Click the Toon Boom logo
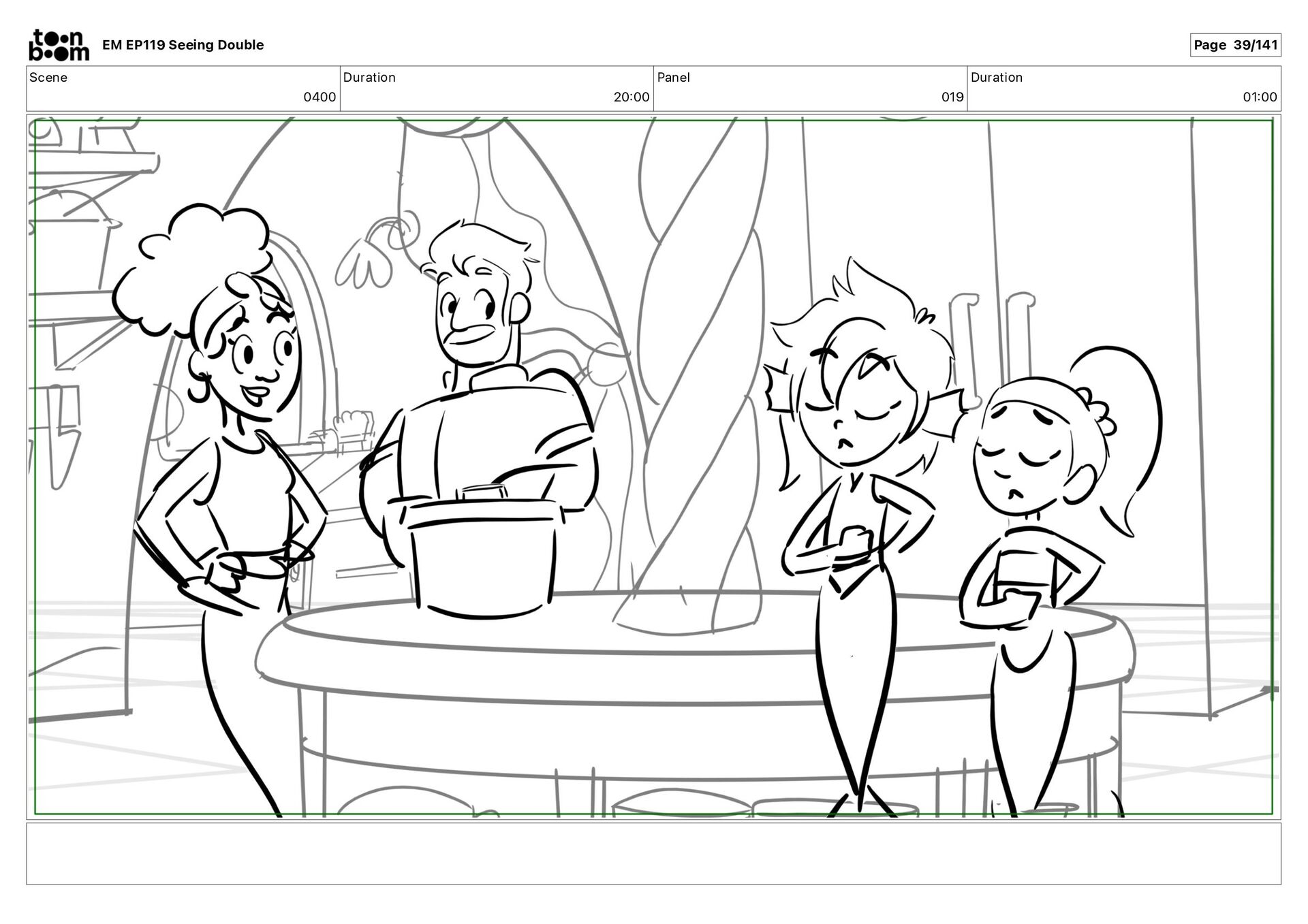This screenshot has height=924, width=1308. pyautogui.click(x=59, y=45)
